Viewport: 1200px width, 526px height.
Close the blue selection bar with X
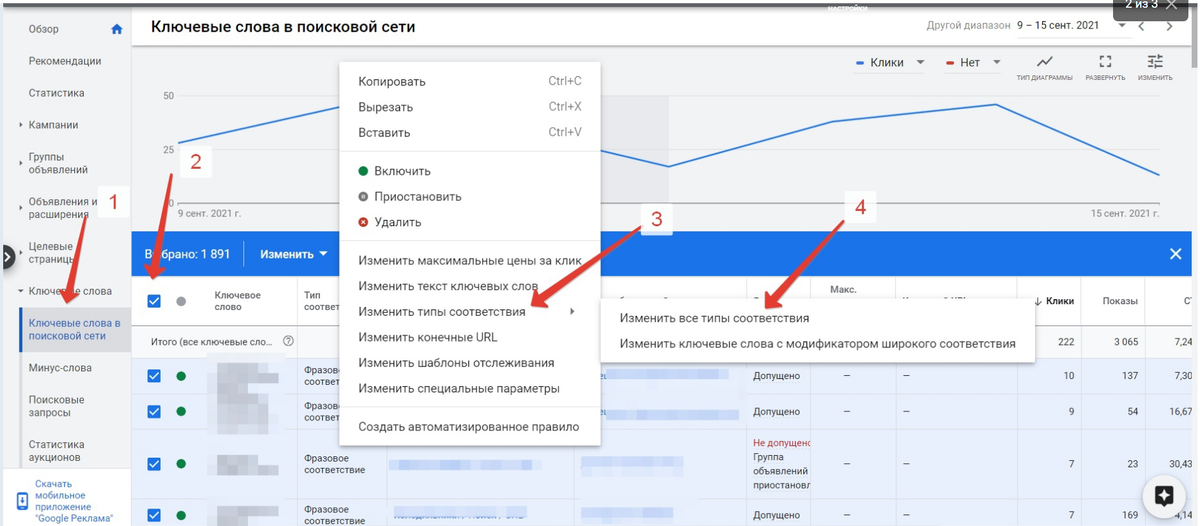pos(1176,254)
